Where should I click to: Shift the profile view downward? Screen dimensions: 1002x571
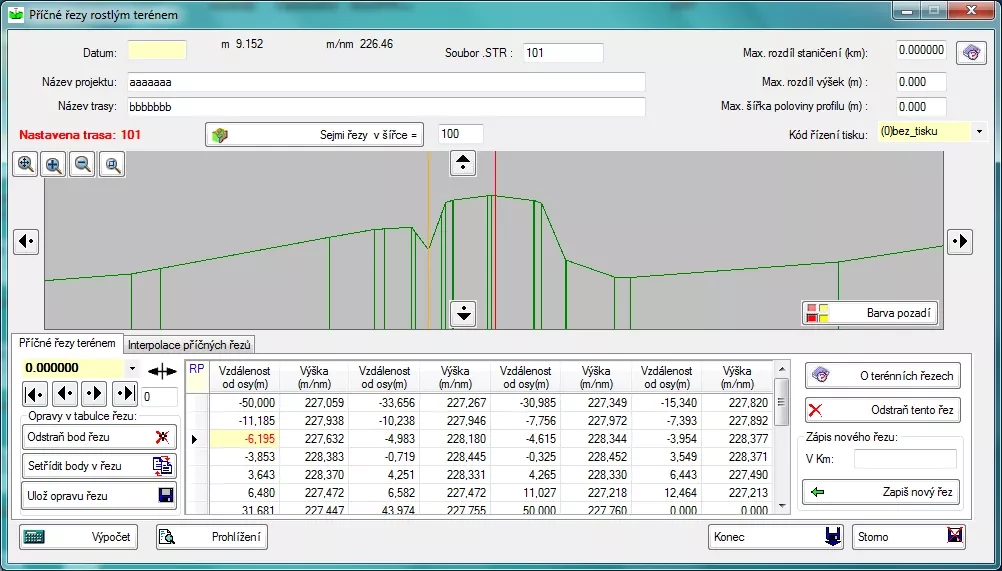tap(462, 313)
